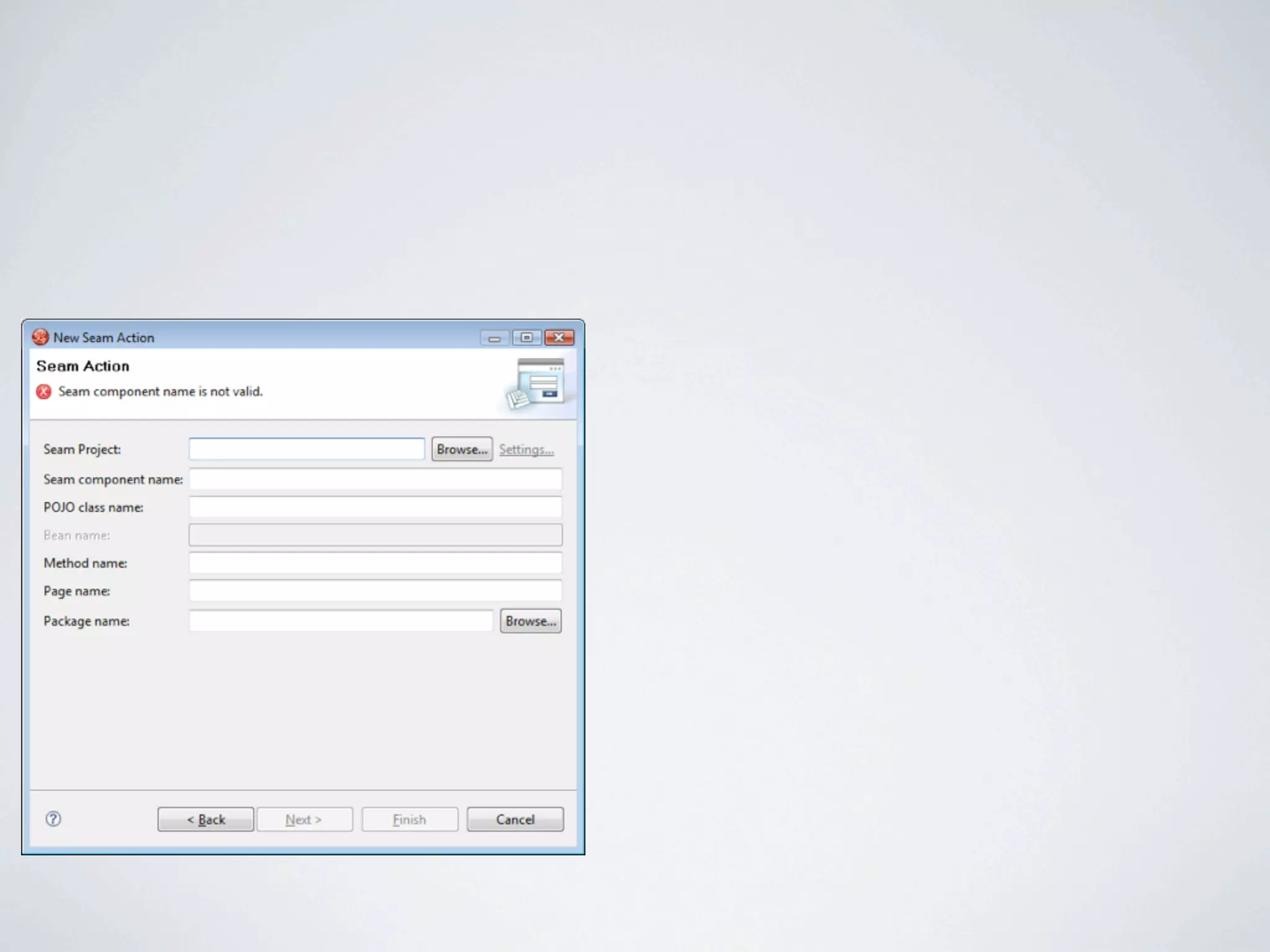Click the help question mark icon
Screen dimensions: 1270x952
pos(53,819)
